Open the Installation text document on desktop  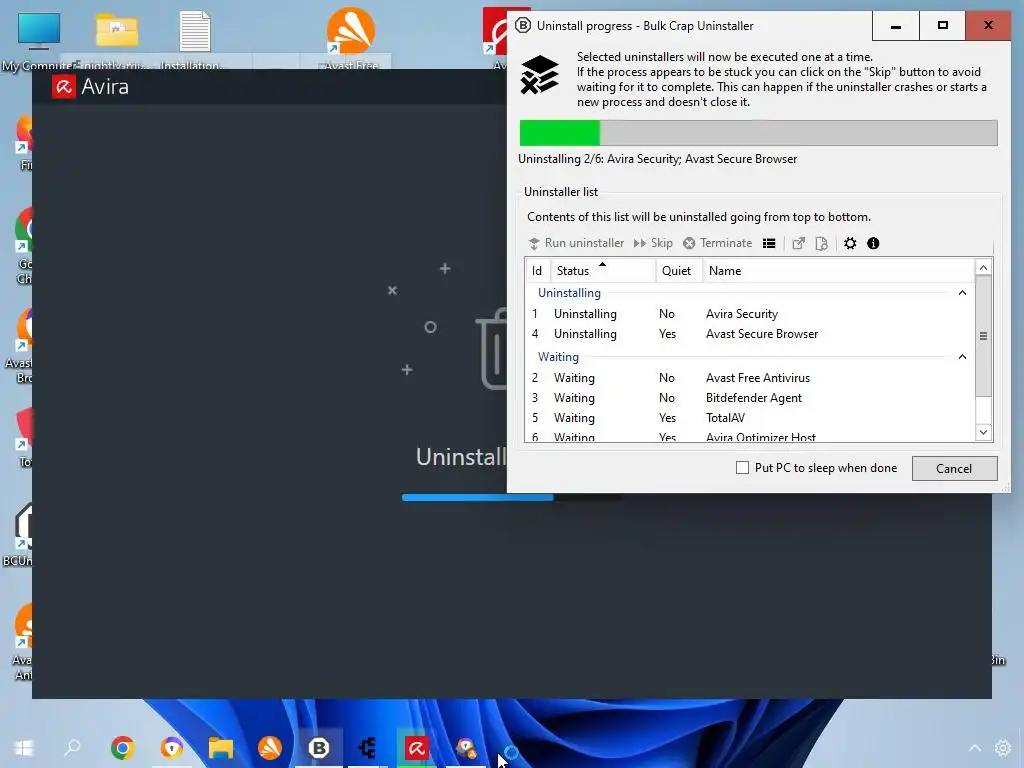click(x=194, y=38)
